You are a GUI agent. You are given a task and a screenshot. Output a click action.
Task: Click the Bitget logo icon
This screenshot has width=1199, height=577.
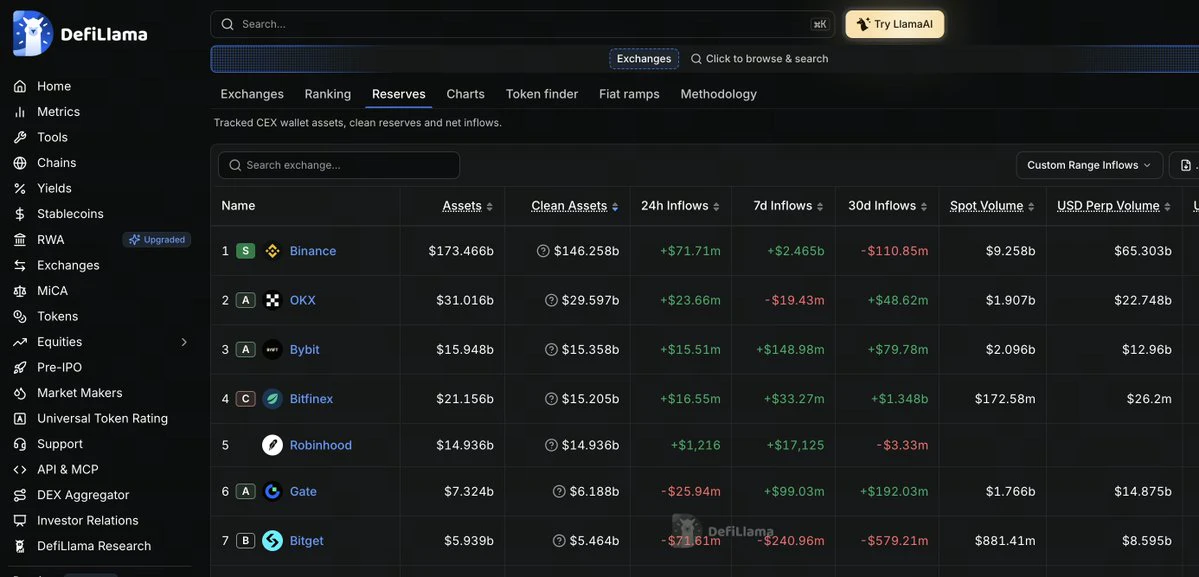[272, 541]
